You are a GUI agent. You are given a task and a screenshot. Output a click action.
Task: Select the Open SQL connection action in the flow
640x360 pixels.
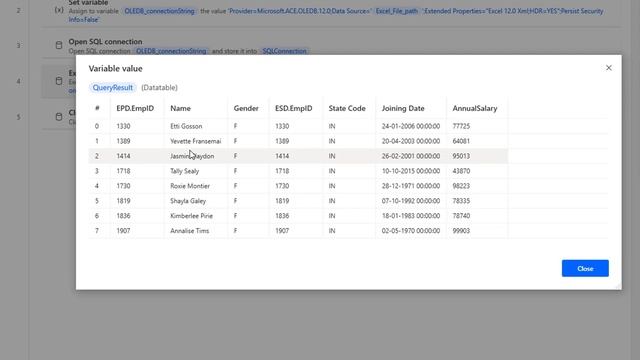coord(331,45)
